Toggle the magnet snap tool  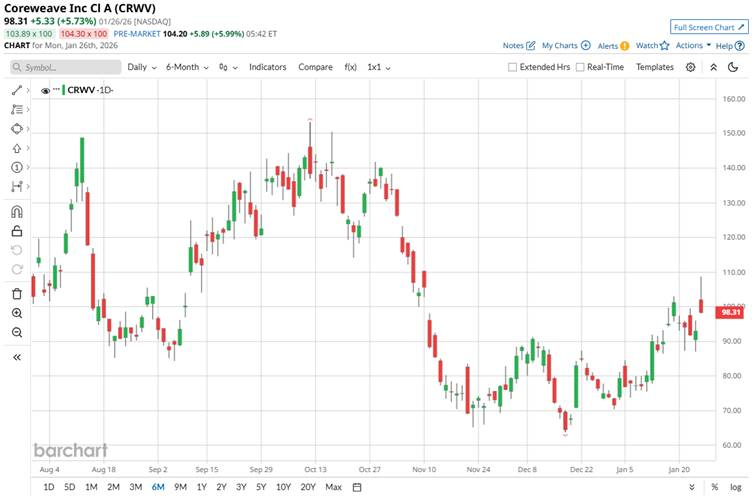pos(17,212)
